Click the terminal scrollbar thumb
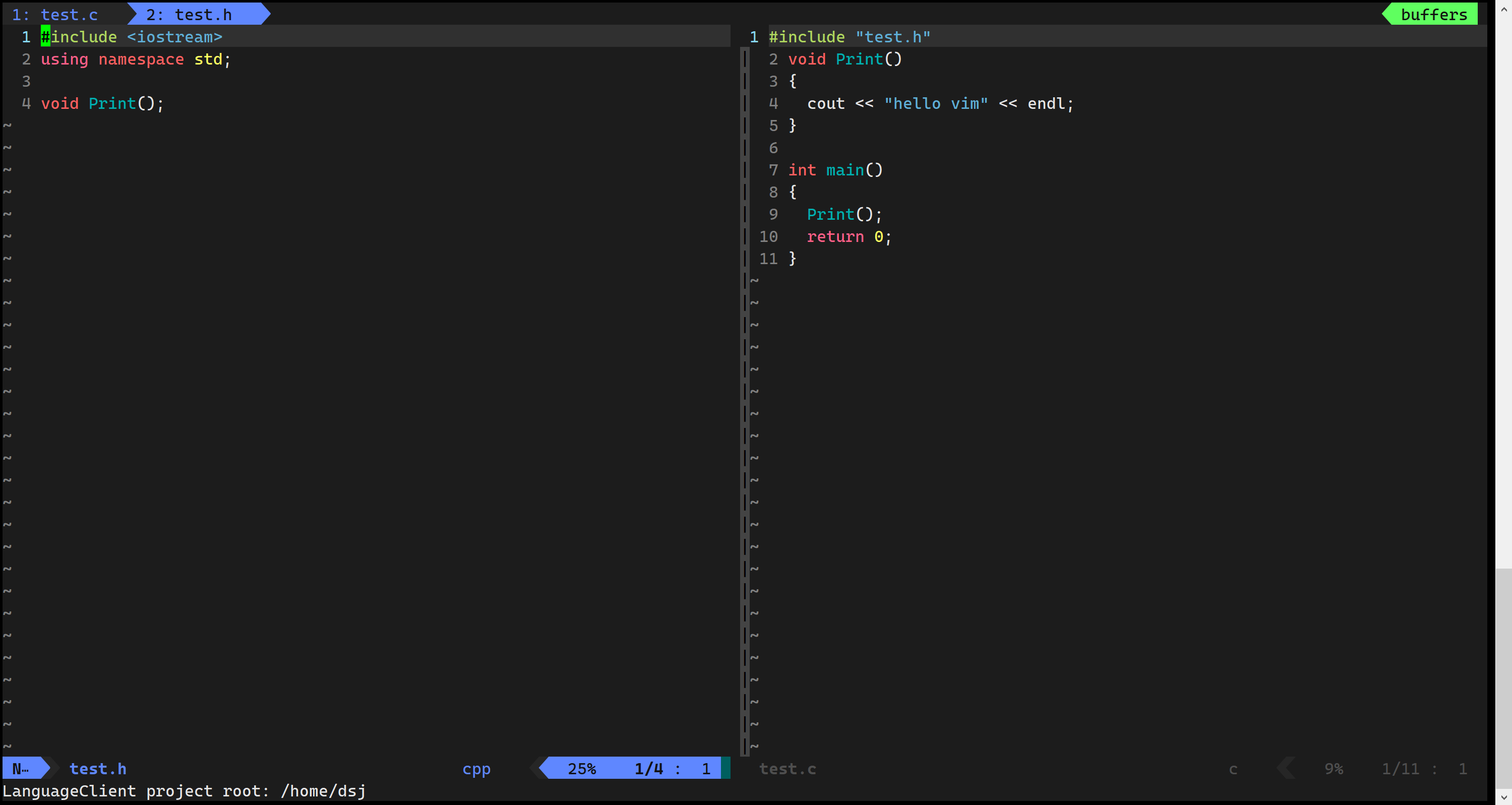The height and width of the screenshot is (805, 1512). (x=1503, y=678)
